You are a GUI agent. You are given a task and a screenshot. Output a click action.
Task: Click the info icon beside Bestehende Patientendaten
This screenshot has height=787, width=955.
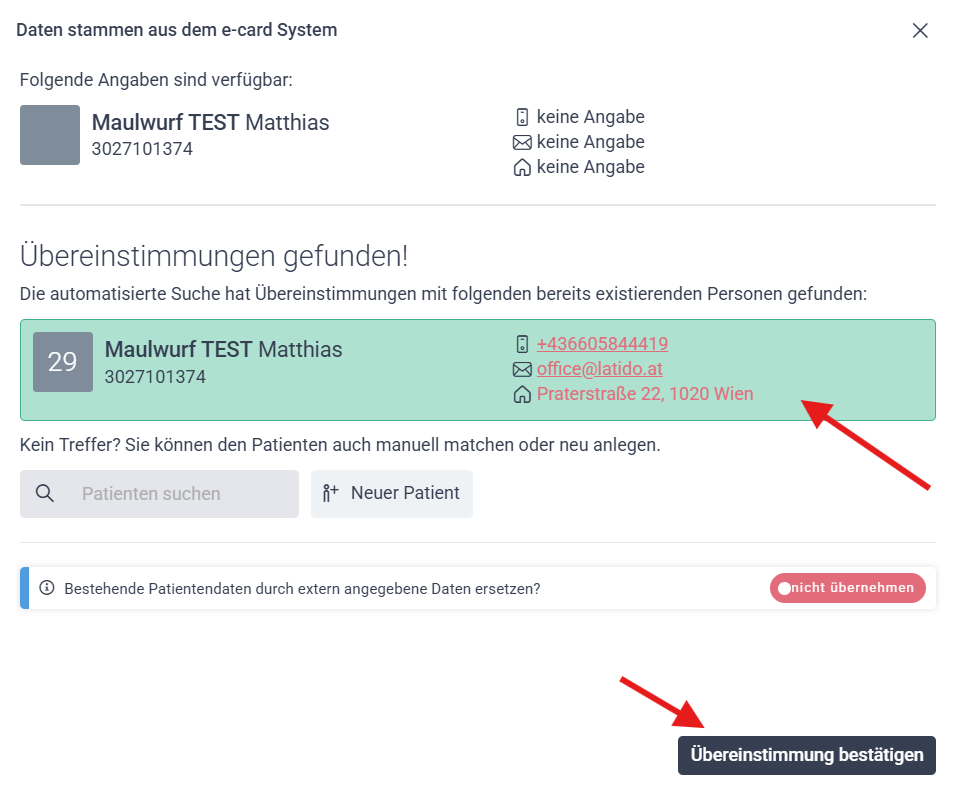(47, 588)
